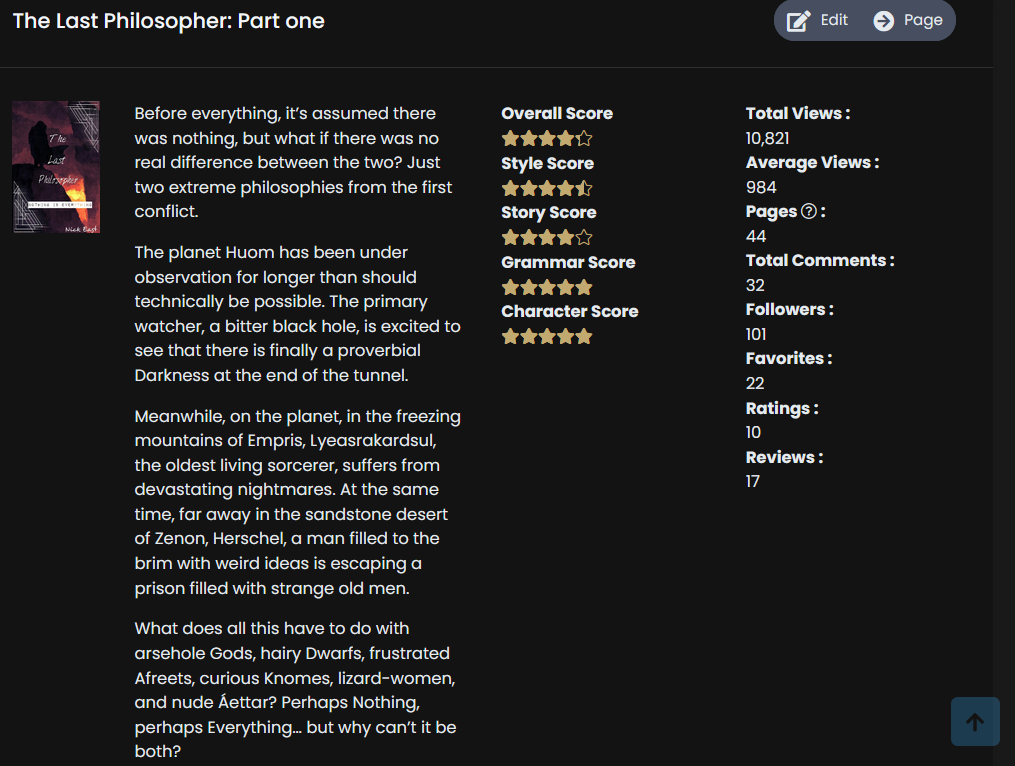
Task: Click the Edit pencil icon
Action: pos(798,21)
